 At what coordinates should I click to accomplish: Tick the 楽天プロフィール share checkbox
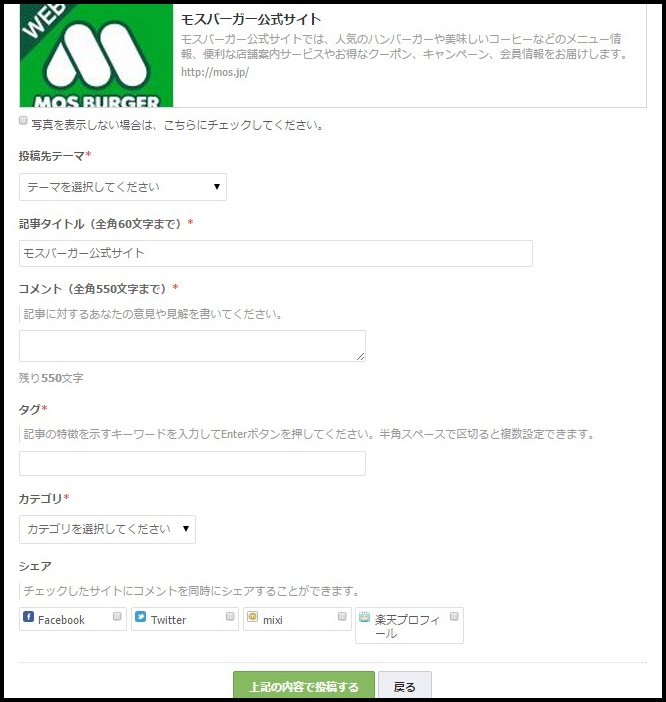coord(454,616)
